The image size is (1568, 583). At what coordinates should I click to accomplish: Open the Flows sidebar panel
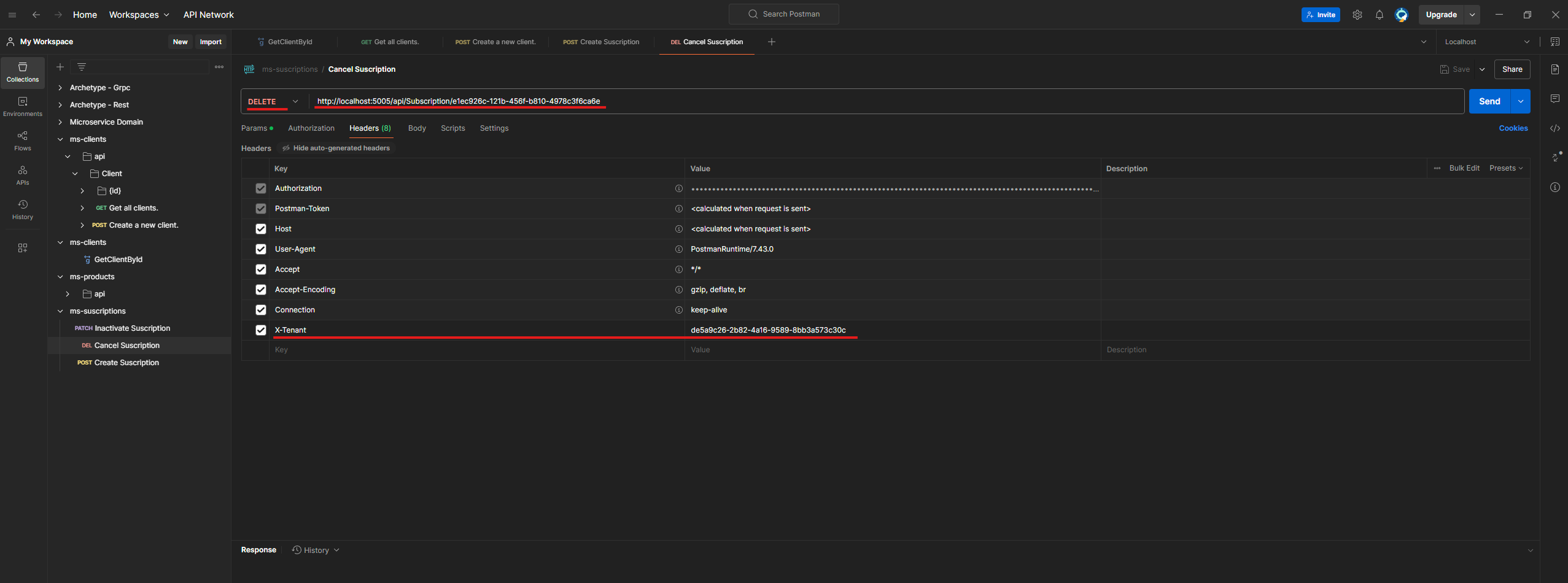(x=23, y=141)
